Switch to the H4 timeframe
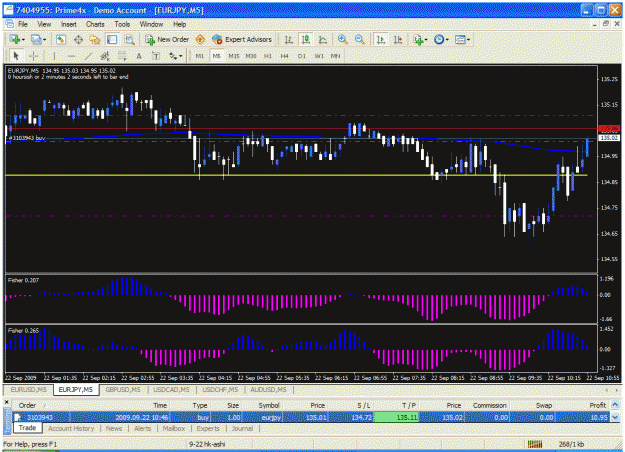 pyautogui.click(x=284, y=56)
